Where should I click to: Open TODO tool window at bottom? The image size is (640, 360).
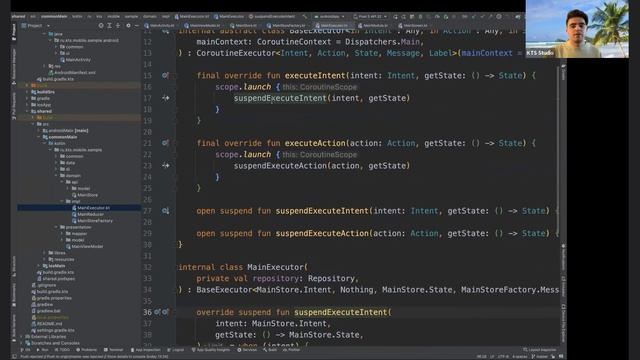62,350
